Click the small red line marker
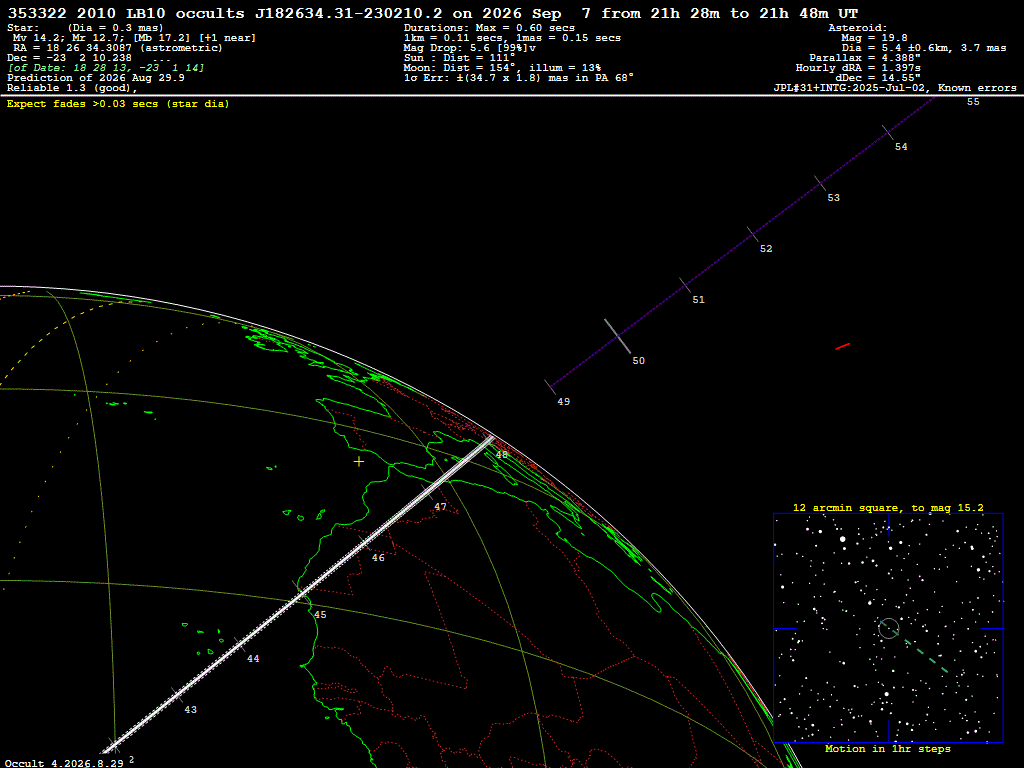 pos(842,346)
